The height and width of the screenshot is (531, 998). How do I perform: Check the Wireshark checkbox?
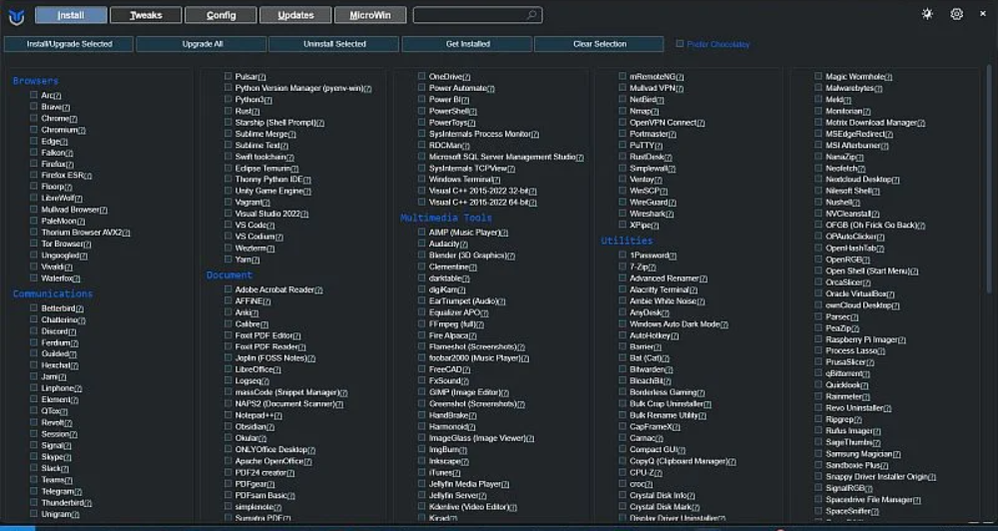click(622, 213)
